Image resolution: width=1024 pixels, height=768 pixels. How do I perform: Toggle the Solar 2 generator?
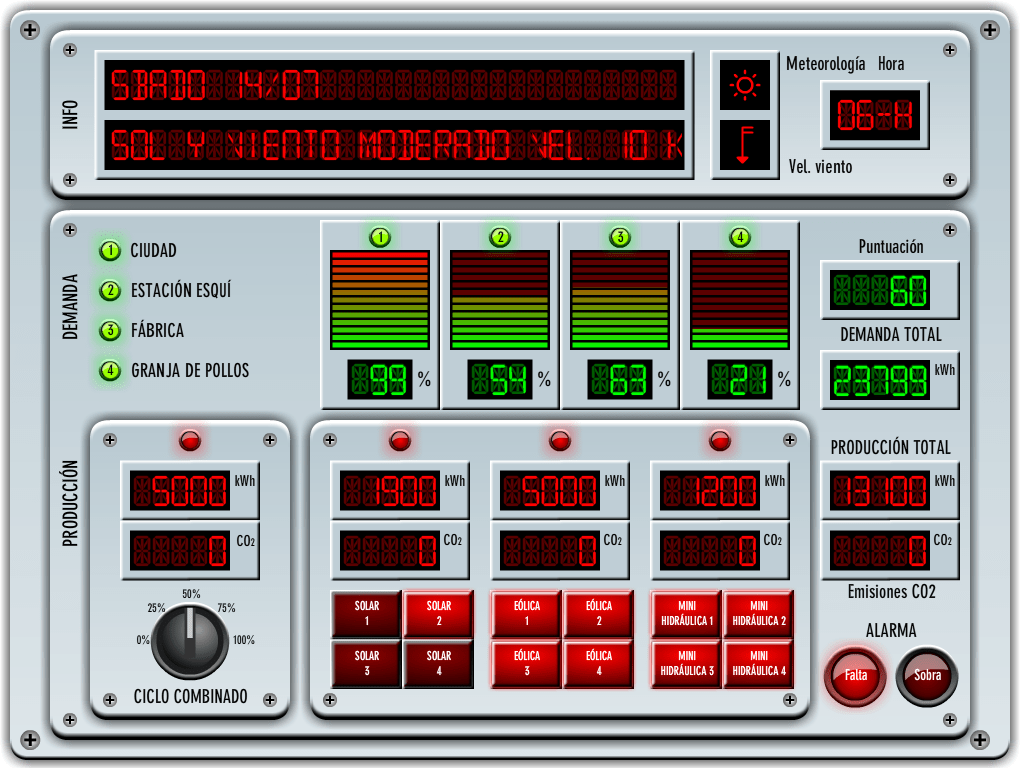(x=438, y=613)
